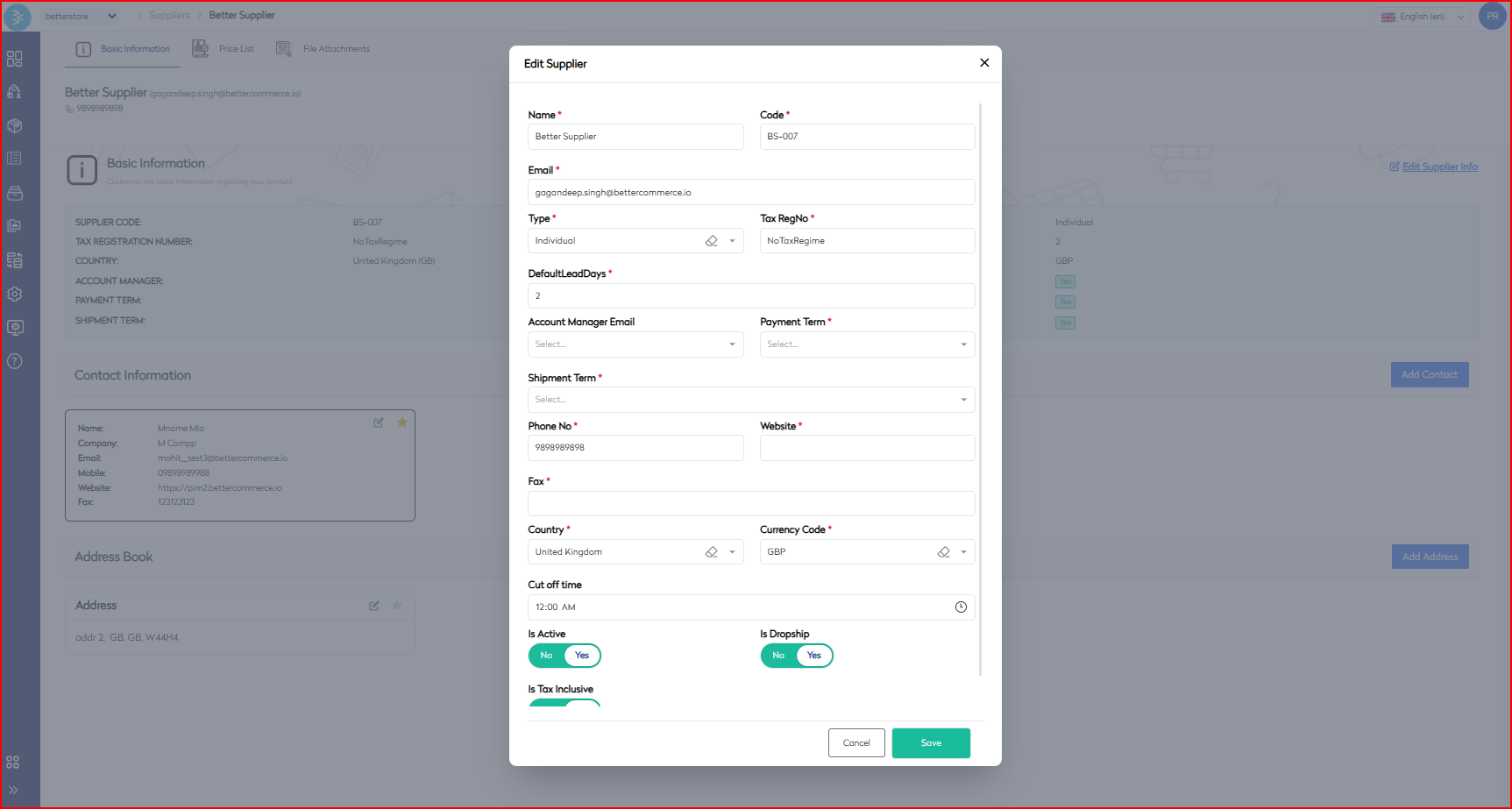1512x809 pixels.
Task: Clear the Country selection with eraser icon
Action: [x=712, y=552]
